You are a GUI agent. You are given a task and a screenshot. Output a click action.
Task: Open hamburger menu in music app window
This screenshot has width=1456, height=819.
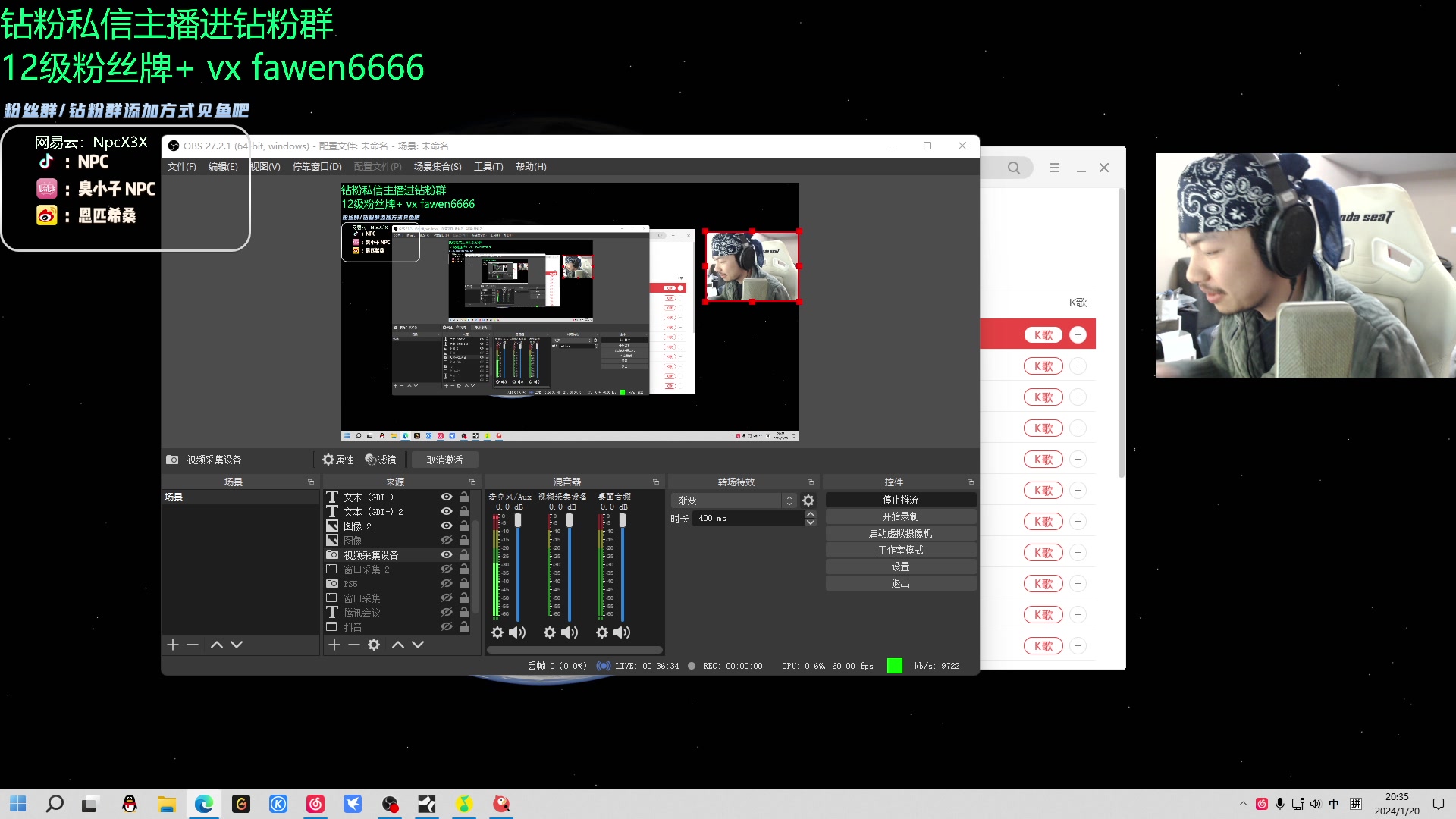(x=1055, y=168)
